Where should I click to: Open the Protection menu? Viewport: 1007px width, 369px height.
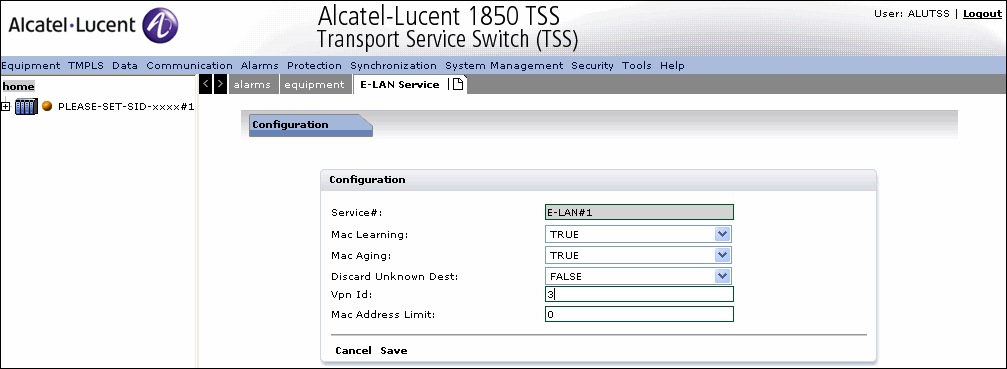coord(314,65)
